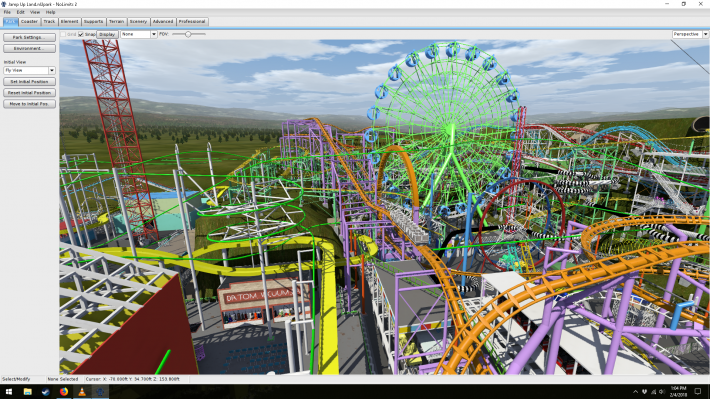
Task: Open the Perspective view dropdown
Action: point(690,34)
